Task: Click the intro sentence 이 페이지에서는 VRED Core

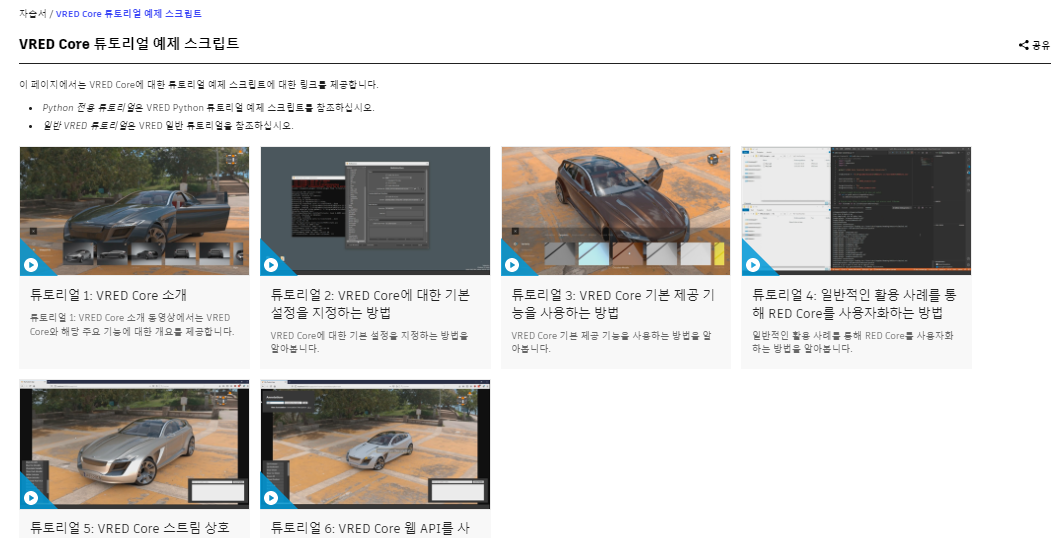Action: click(x=199, y=85)
